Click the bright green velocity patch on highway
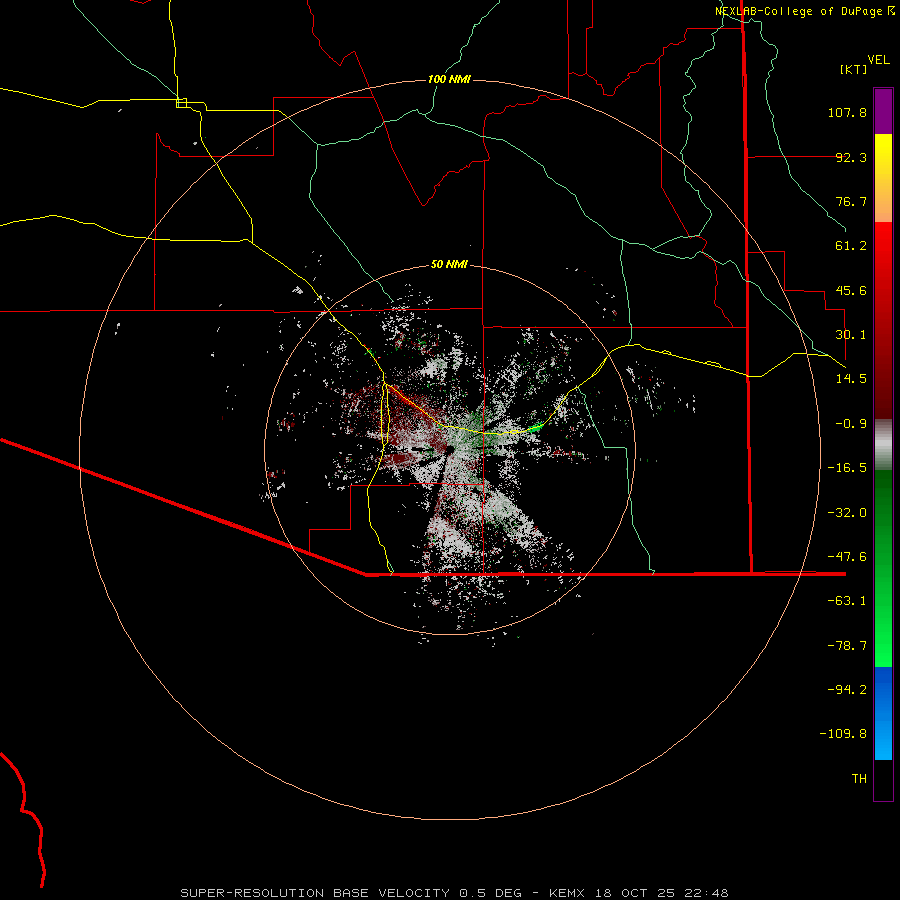The image size is (900, 900). 534,428
